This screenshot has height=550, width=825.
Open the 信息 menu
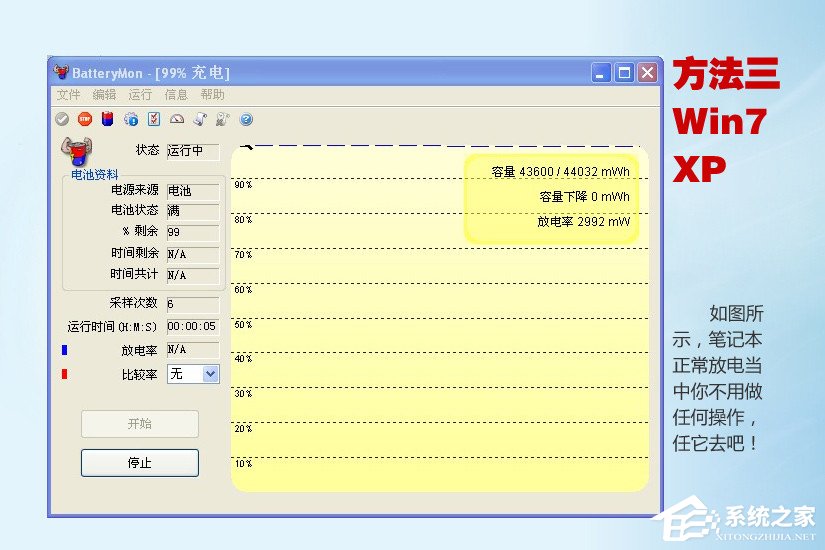pos(176,95)
